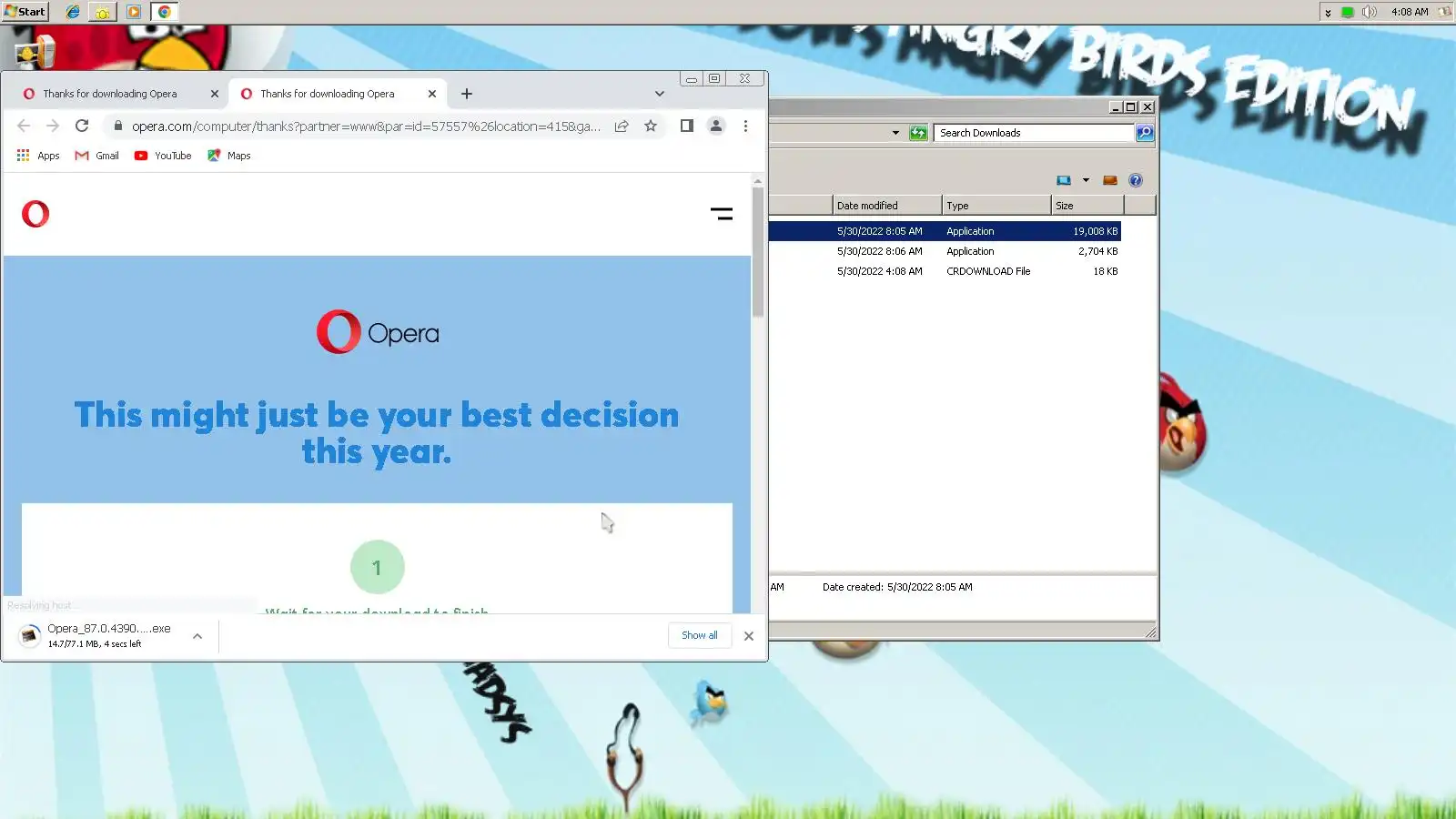The height and width of the screenshot is (819, 1456).
Task: Click the green network tray icon
Action: [x=1348, y=12]
